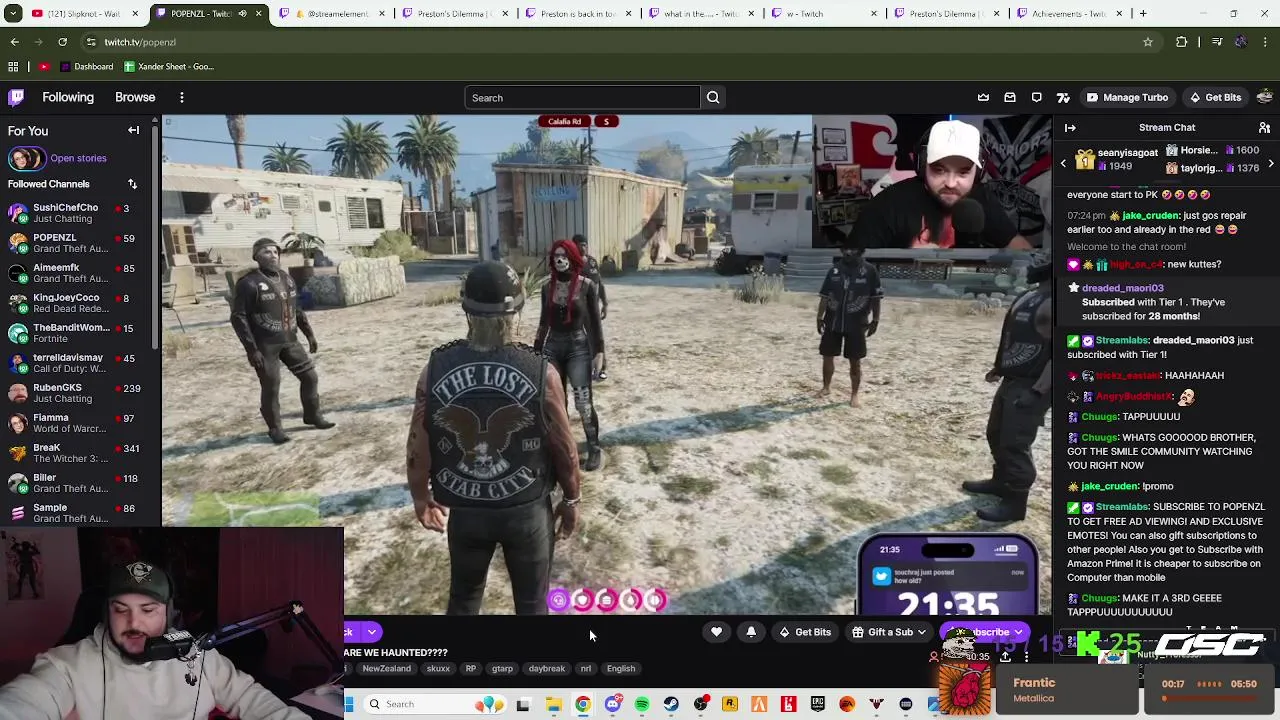1280x720 pixels.
Task: Open the Following nav item
Action: coord(68,97)
